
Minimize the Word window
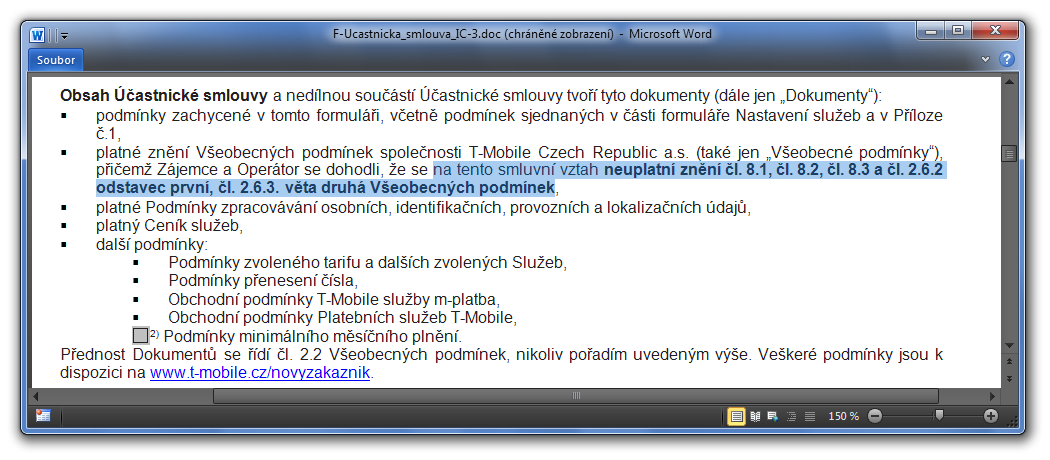pos(931,30)
